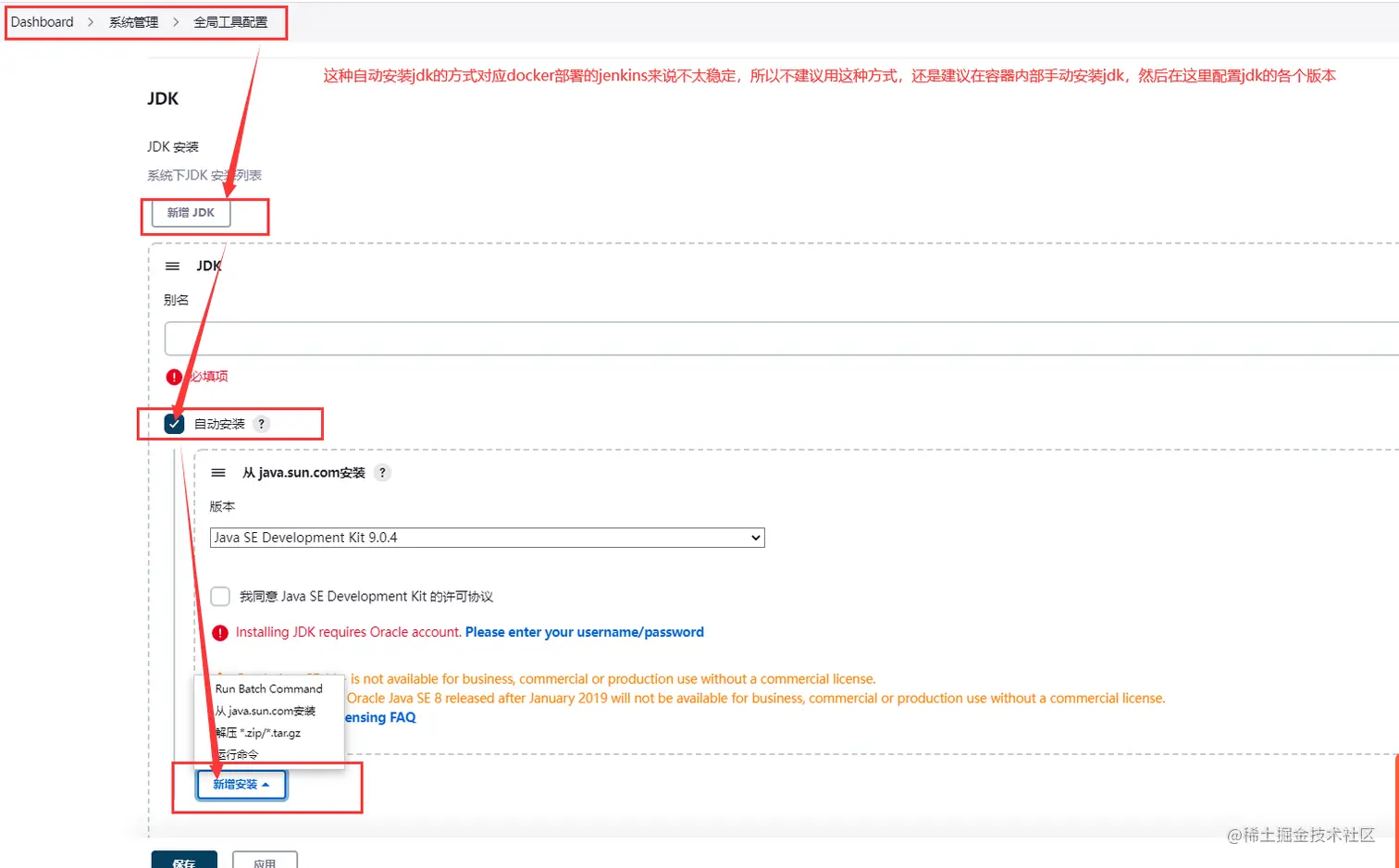
Task: Expand chevron after 系统管理 breadcrumb
Action: pyautogui.click(x=176, y=22)
